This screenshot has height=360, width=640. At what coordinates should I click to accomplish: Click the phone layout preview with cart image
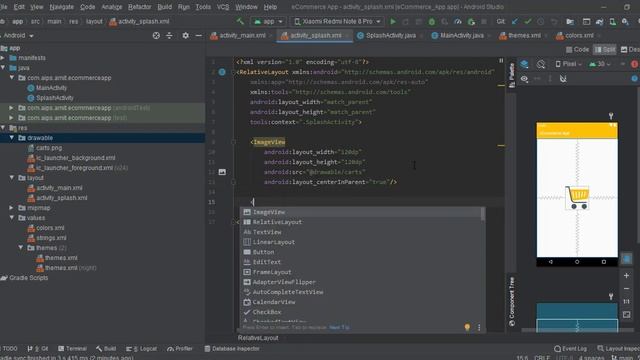pos(577,194)
